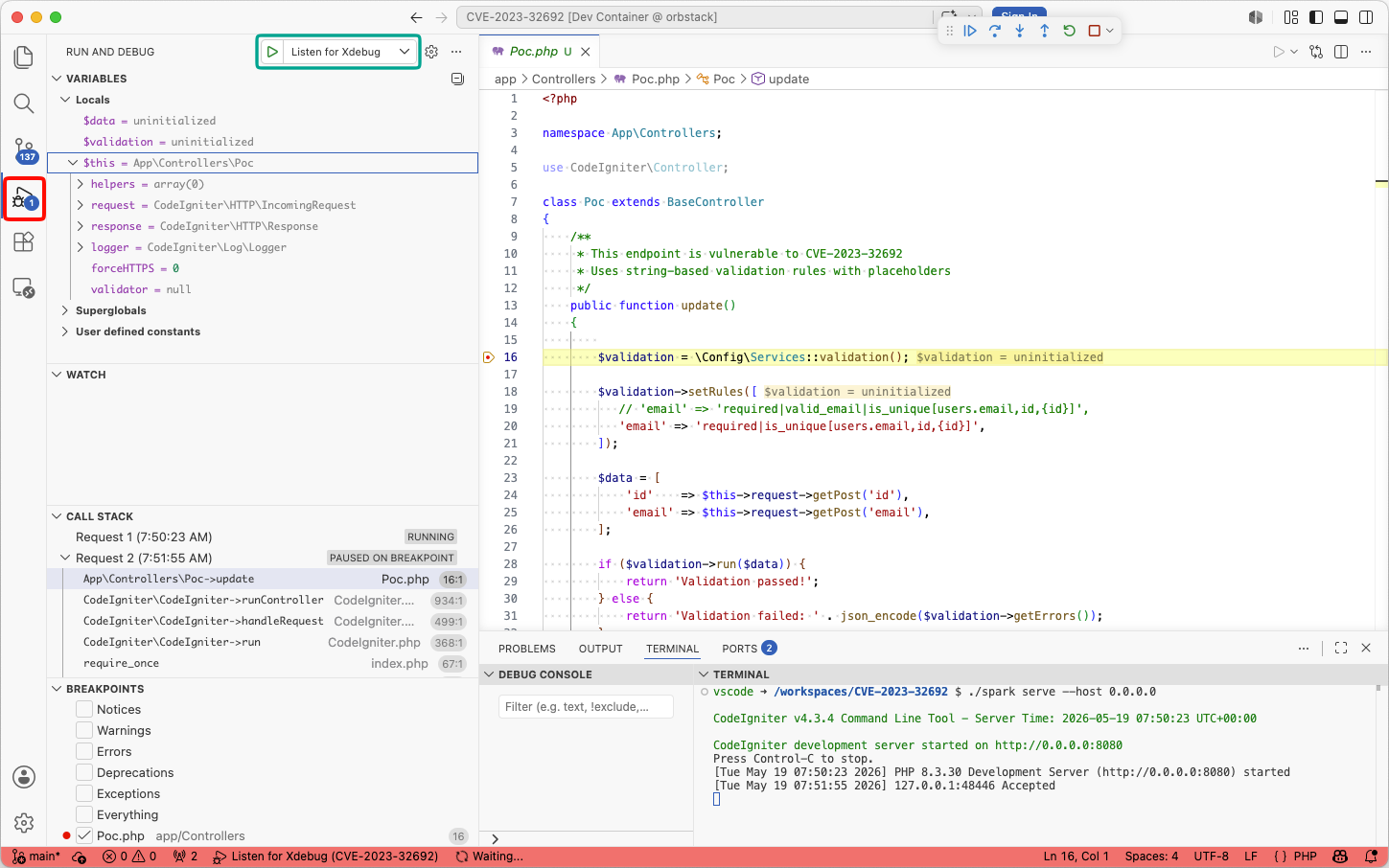Switch to the TERMINAL panel tab
The width and height of the screenshot is (1389, 868).
point(672,649)
